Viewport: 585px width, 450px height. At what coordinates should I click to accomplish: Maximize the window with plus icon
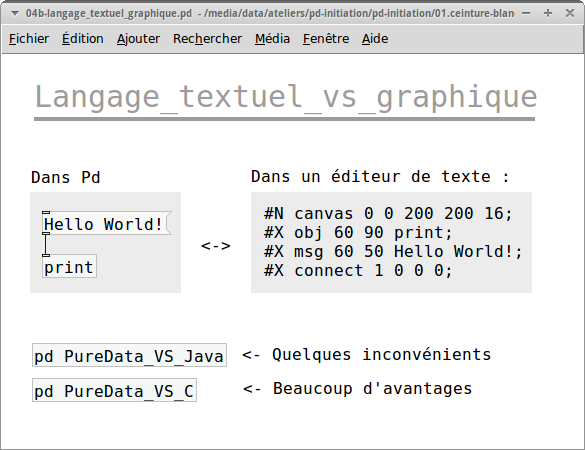click(548, 13)
